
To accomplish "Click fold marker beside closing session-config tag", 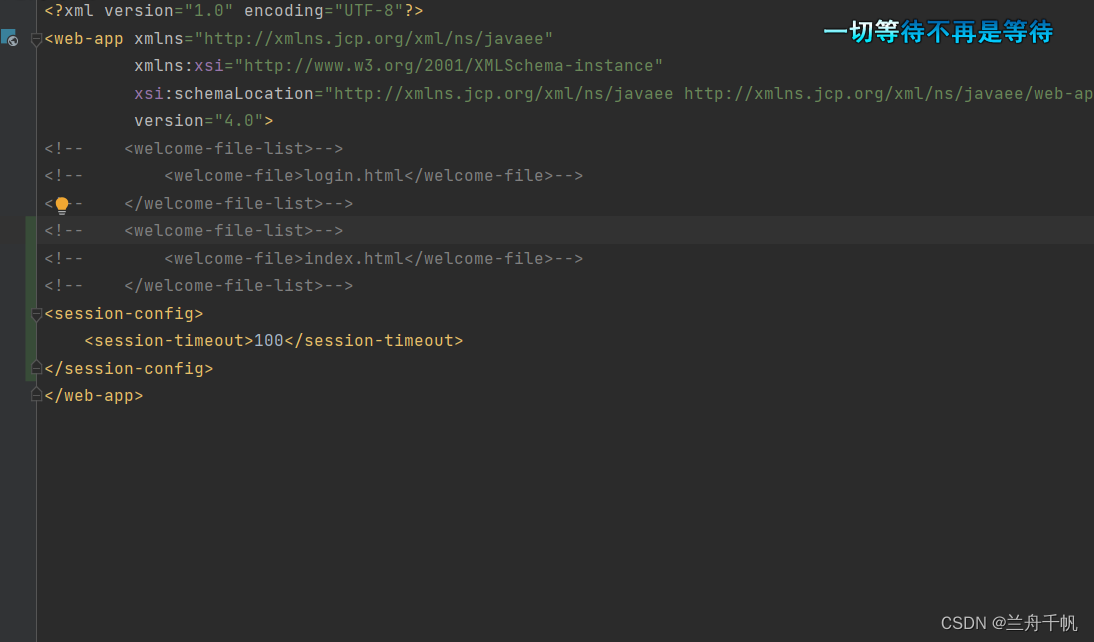I will [36, 368].
